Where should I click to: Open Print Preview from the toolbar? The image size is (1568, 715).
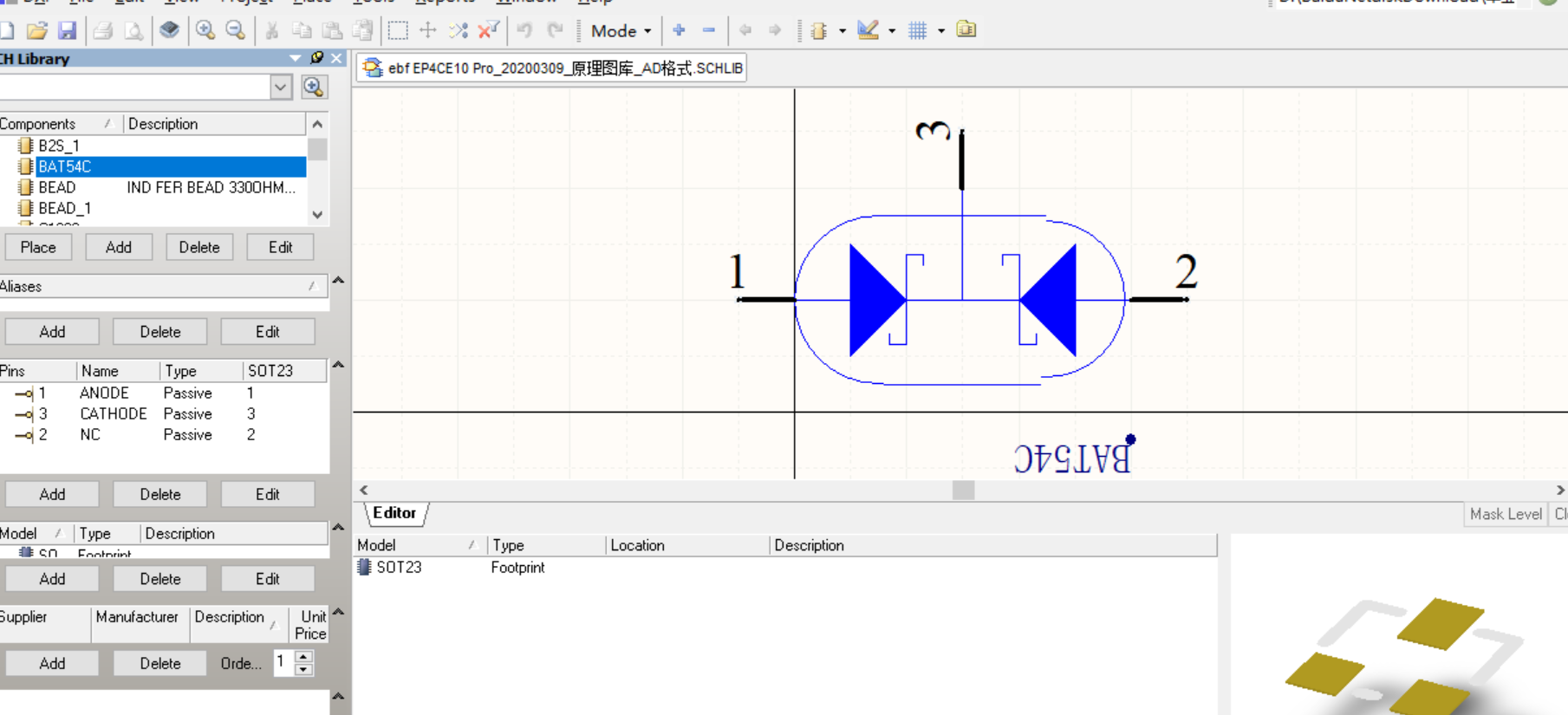[x=133, y=30]
